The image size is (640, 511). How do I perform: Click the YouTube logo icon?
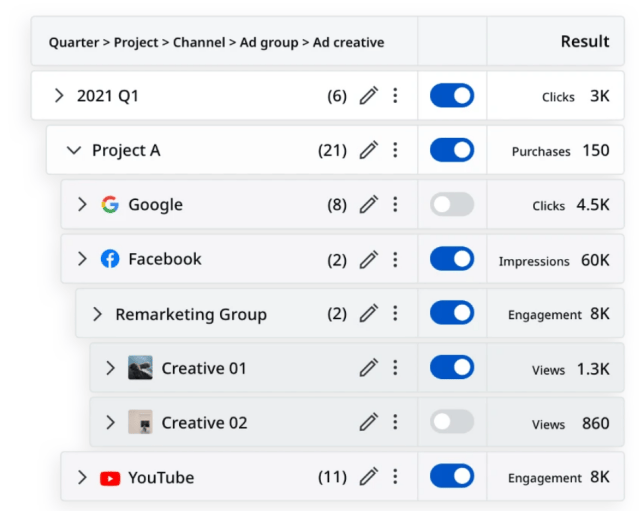pyautogui.click(x=110, y=478)
